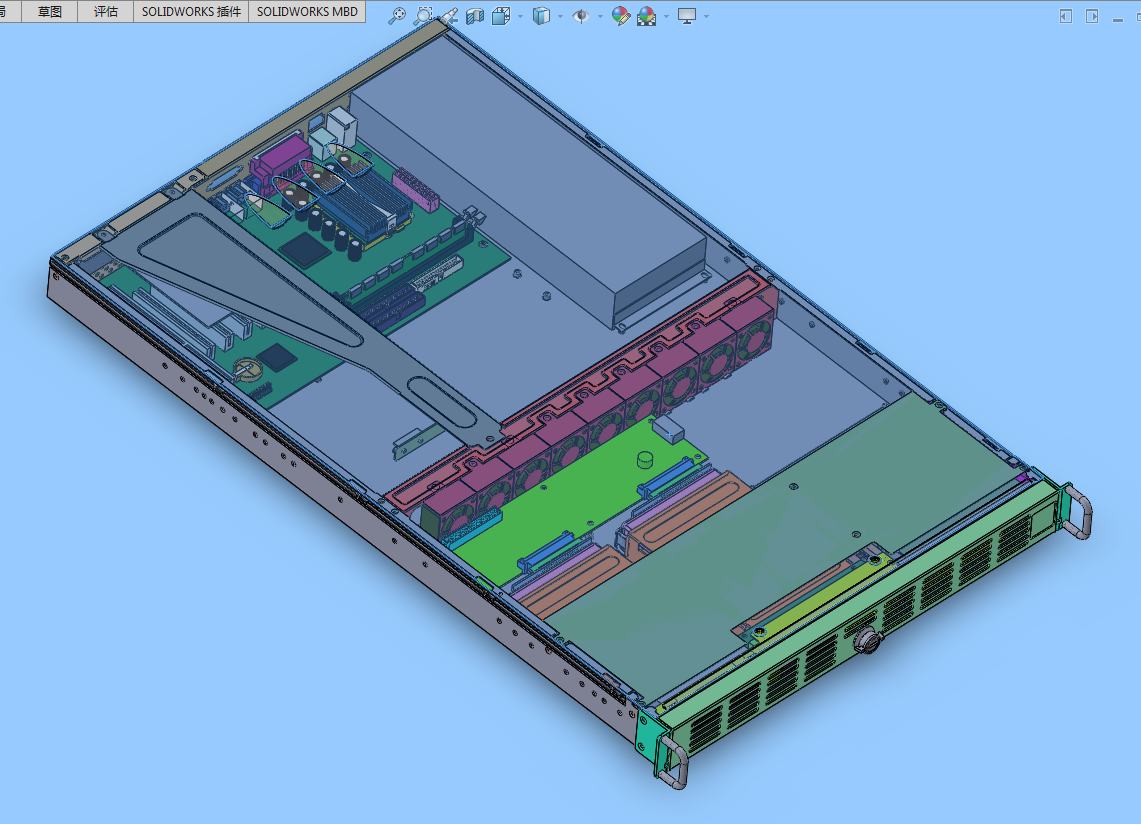Switch to the 评估 tab
The image size is (1141, 824).
tap(106, 12)
